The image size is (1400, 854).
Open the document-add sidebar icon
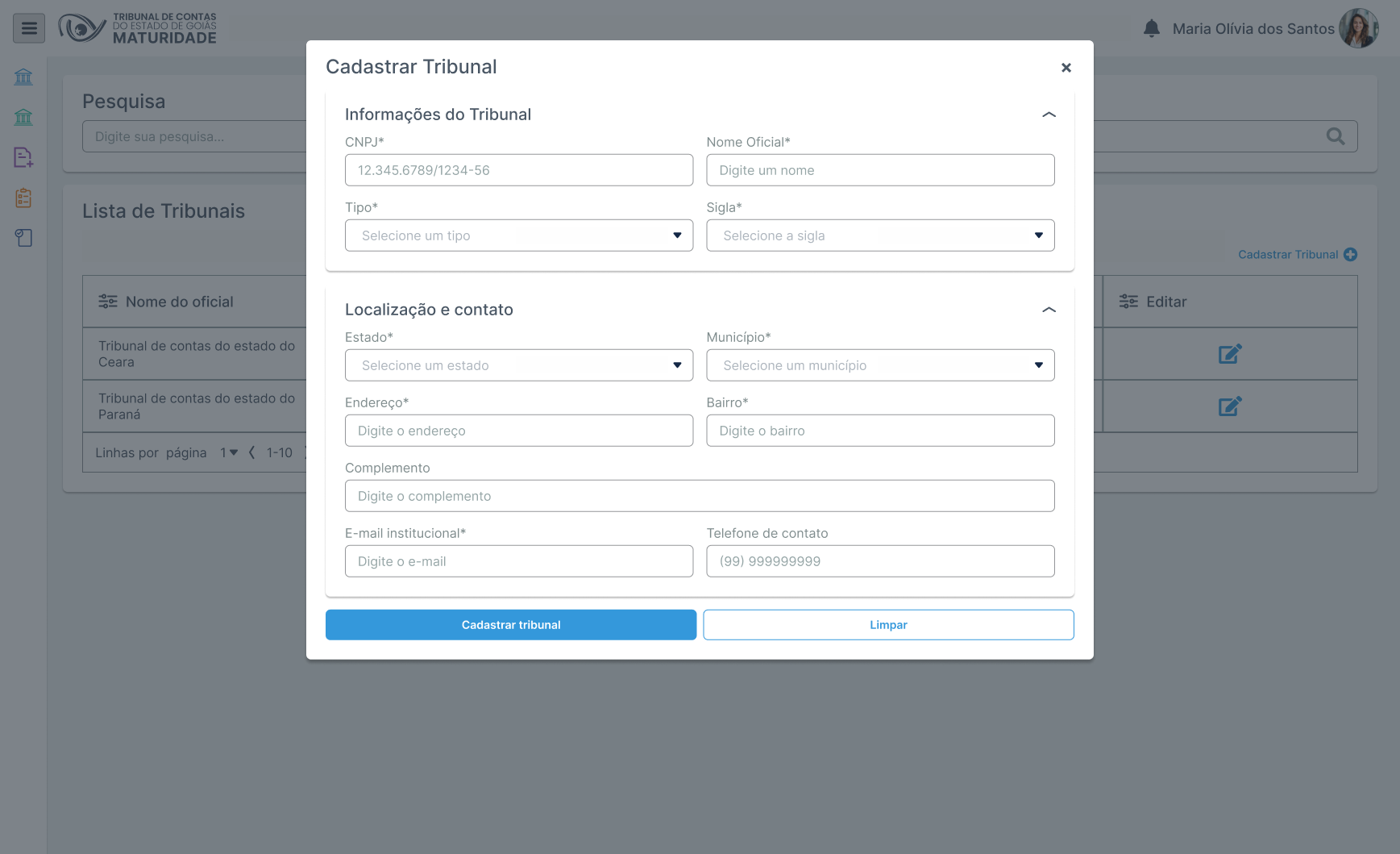tap(23, 157)
